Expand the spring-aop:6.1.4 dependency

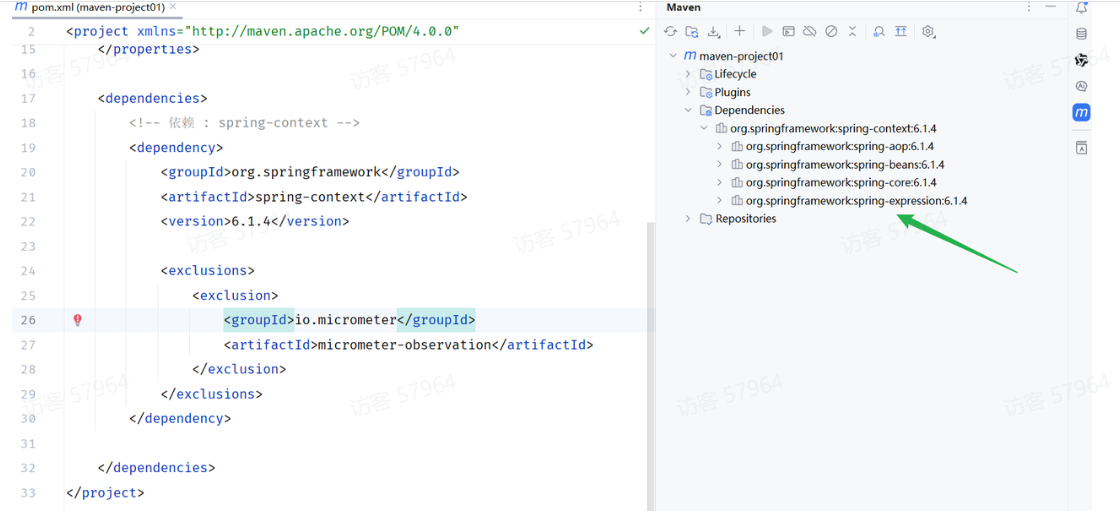pyautogui.click(x=719, y=146)
